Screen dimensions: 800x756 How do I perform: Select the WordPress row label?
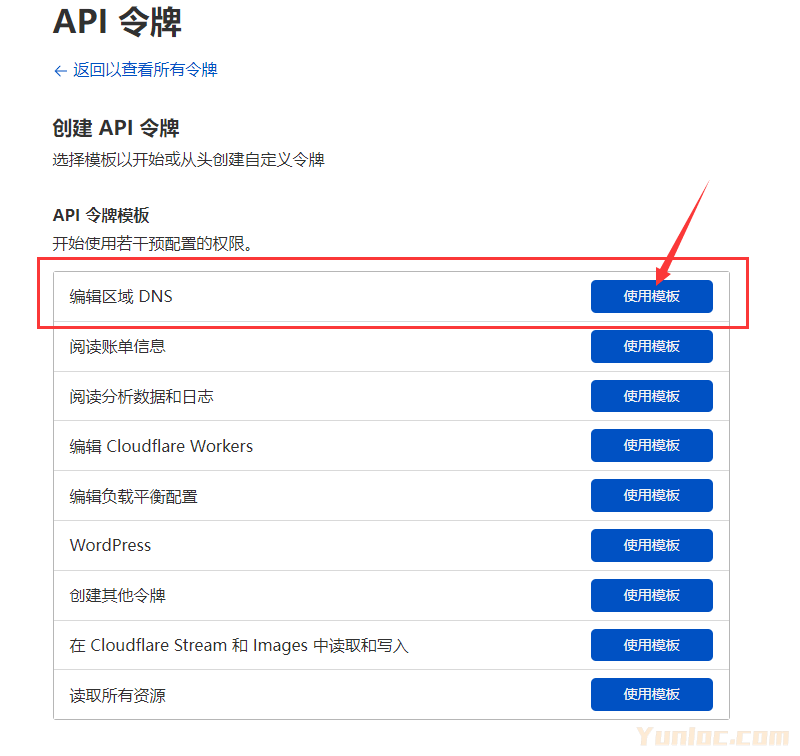[110, 545]
